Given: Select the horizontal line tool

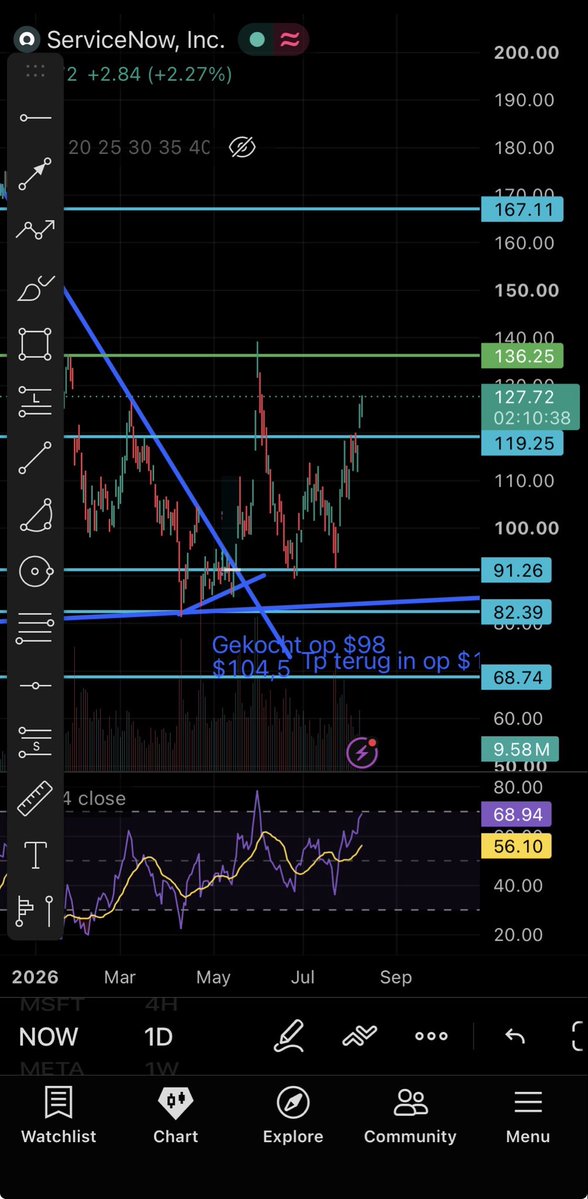Looking at the screenshot, I should (35, 686).
